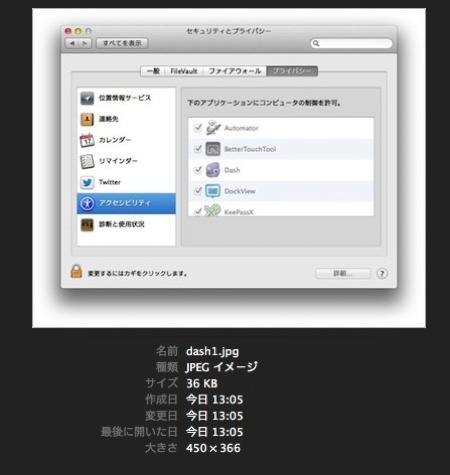Screen dimensions: 450x475
Task: Click the Automator name text
Action: click(x=241, y=128)
